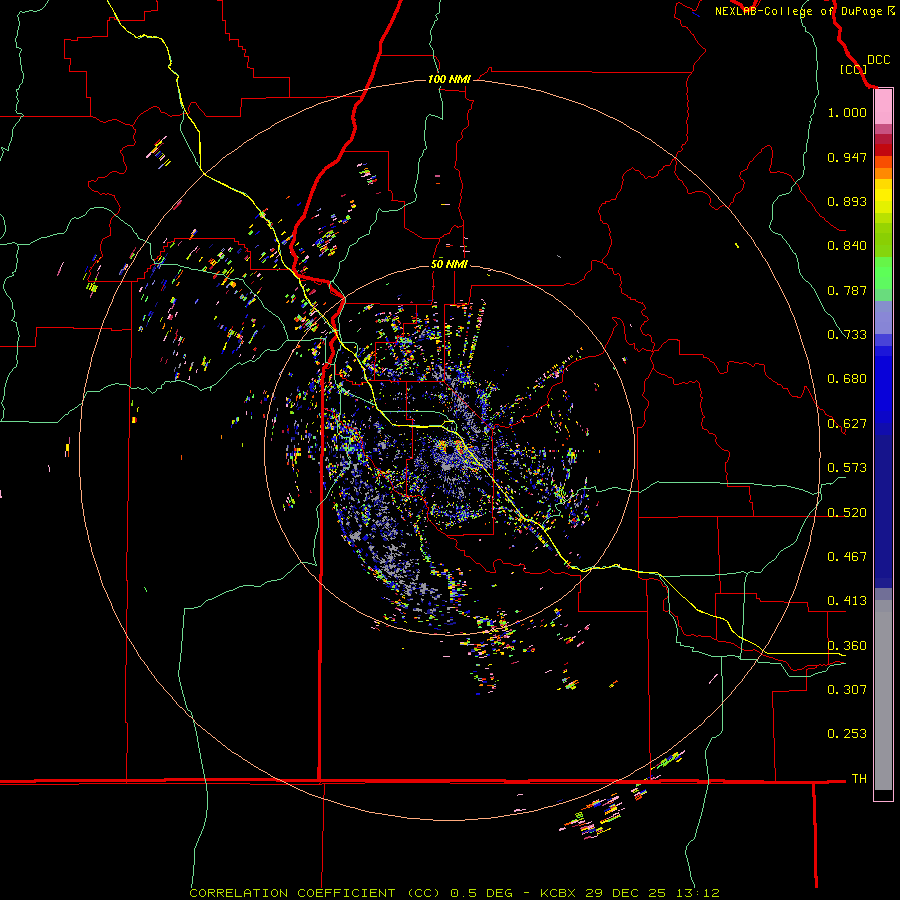900x900 pixels.
Task: Click the 0.253 value on the color scale
Action: pyautogui.click(x=847, y=734)
